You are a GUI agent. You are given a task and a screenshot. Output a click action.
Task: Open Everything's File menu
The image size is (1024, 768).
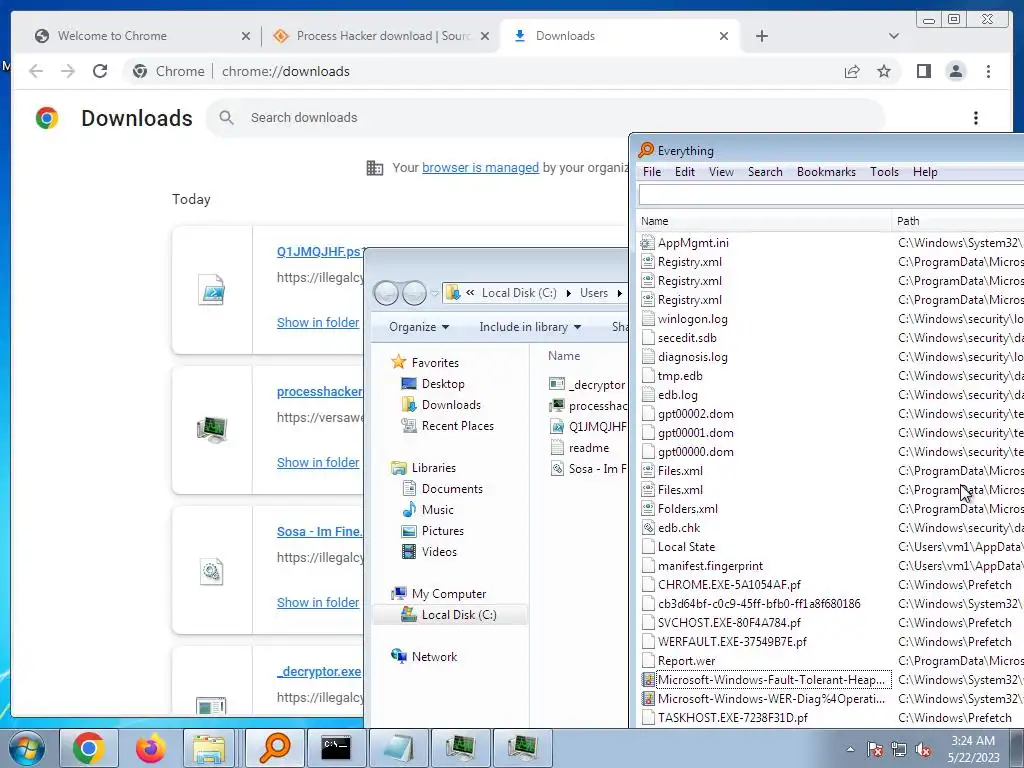tap(652, 172)
